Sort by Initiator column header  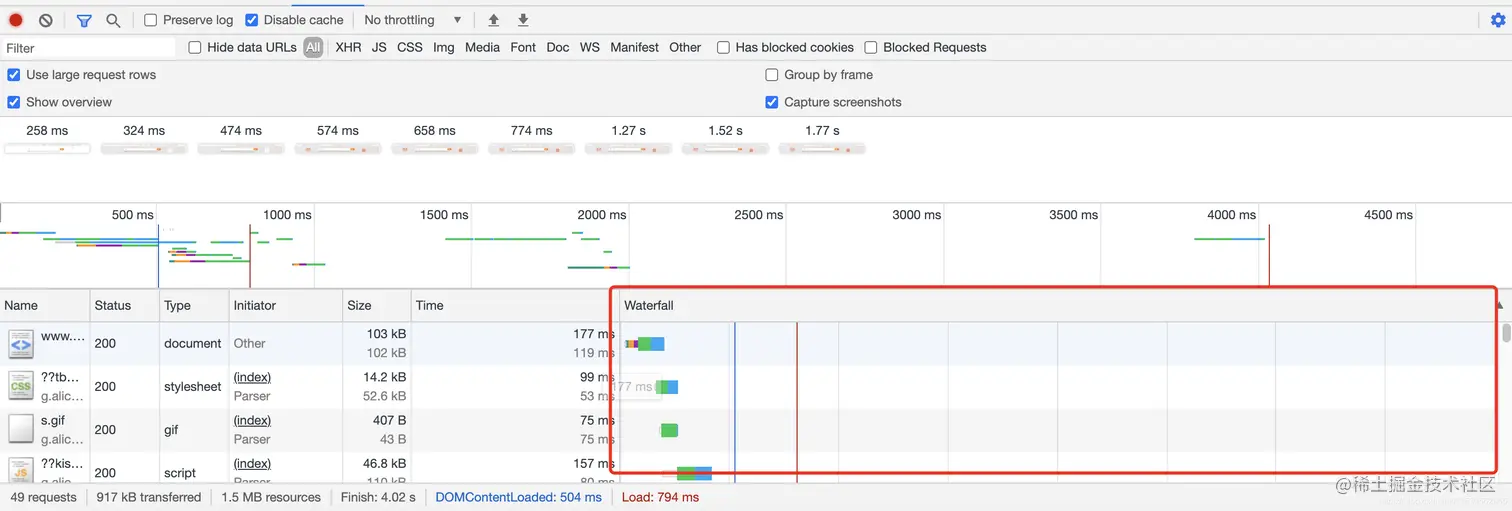click(286, 305)
